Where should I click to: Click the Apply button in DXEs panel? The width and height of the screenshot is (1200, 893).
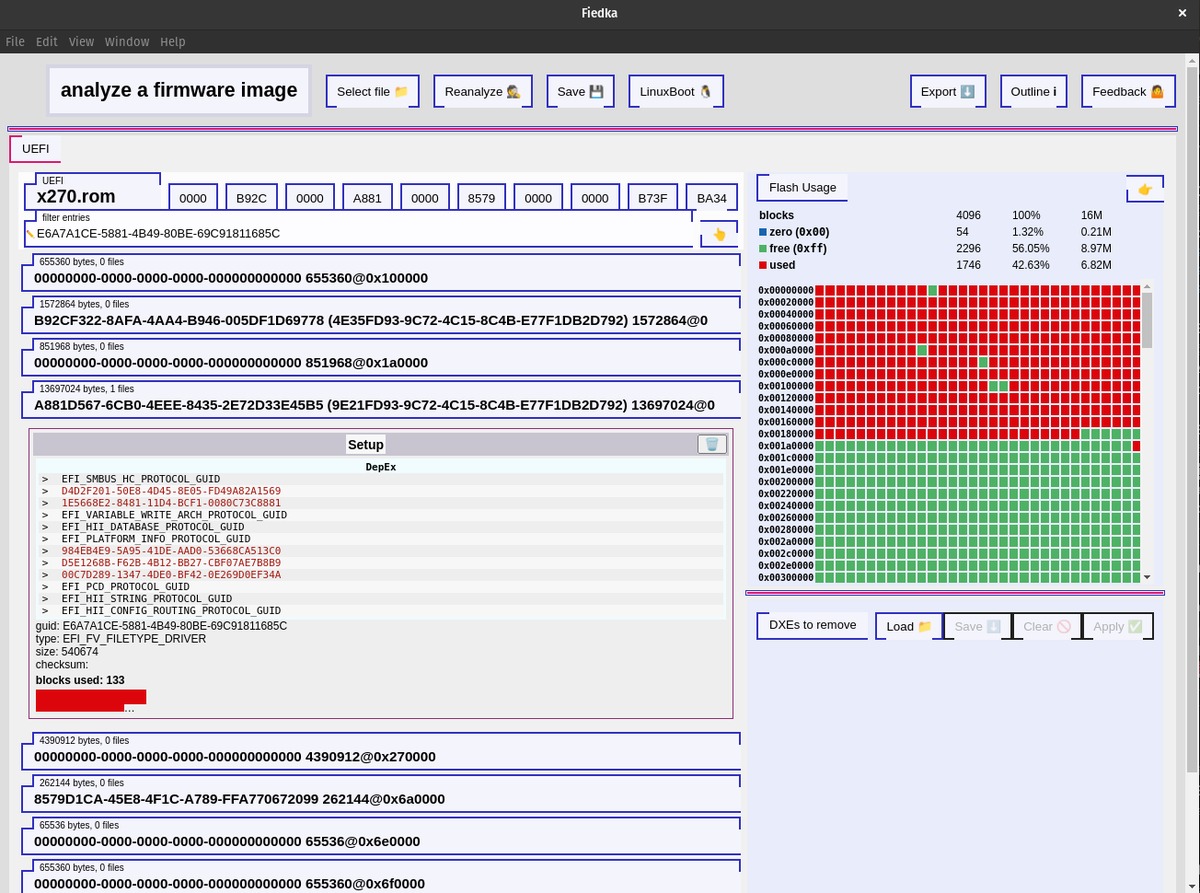(x=1118, y=627)
